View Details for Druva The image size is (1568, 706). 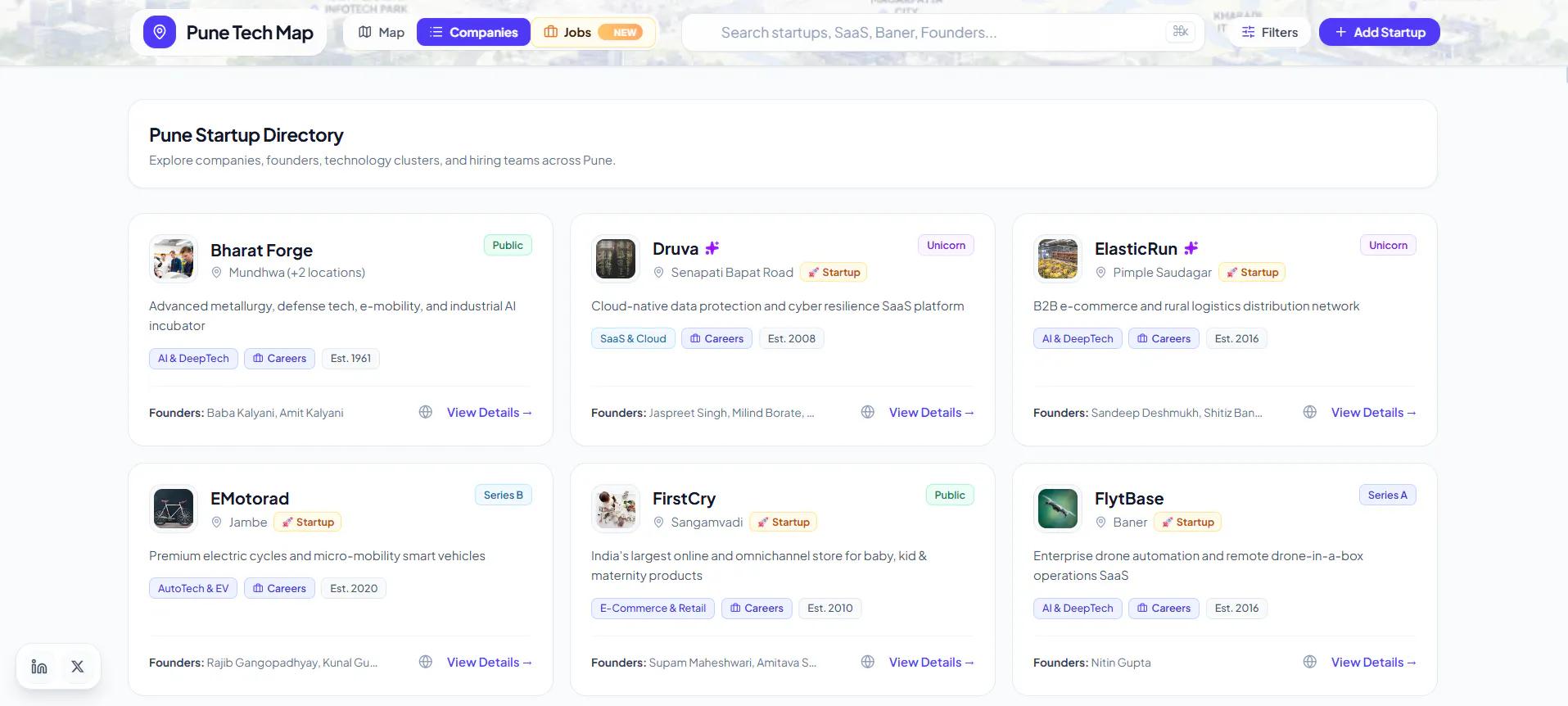(932, 412)
